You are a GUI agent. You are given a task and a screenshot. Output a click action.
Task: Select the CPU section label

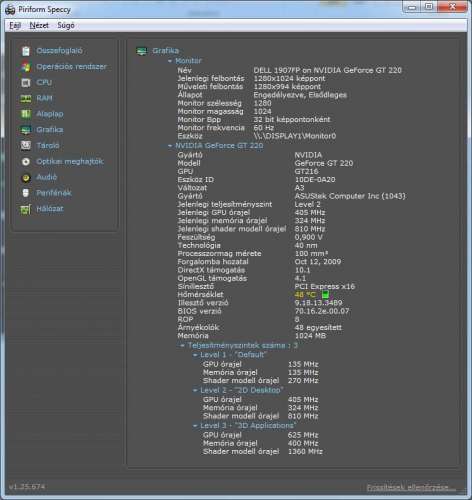[x=44, y=82]
